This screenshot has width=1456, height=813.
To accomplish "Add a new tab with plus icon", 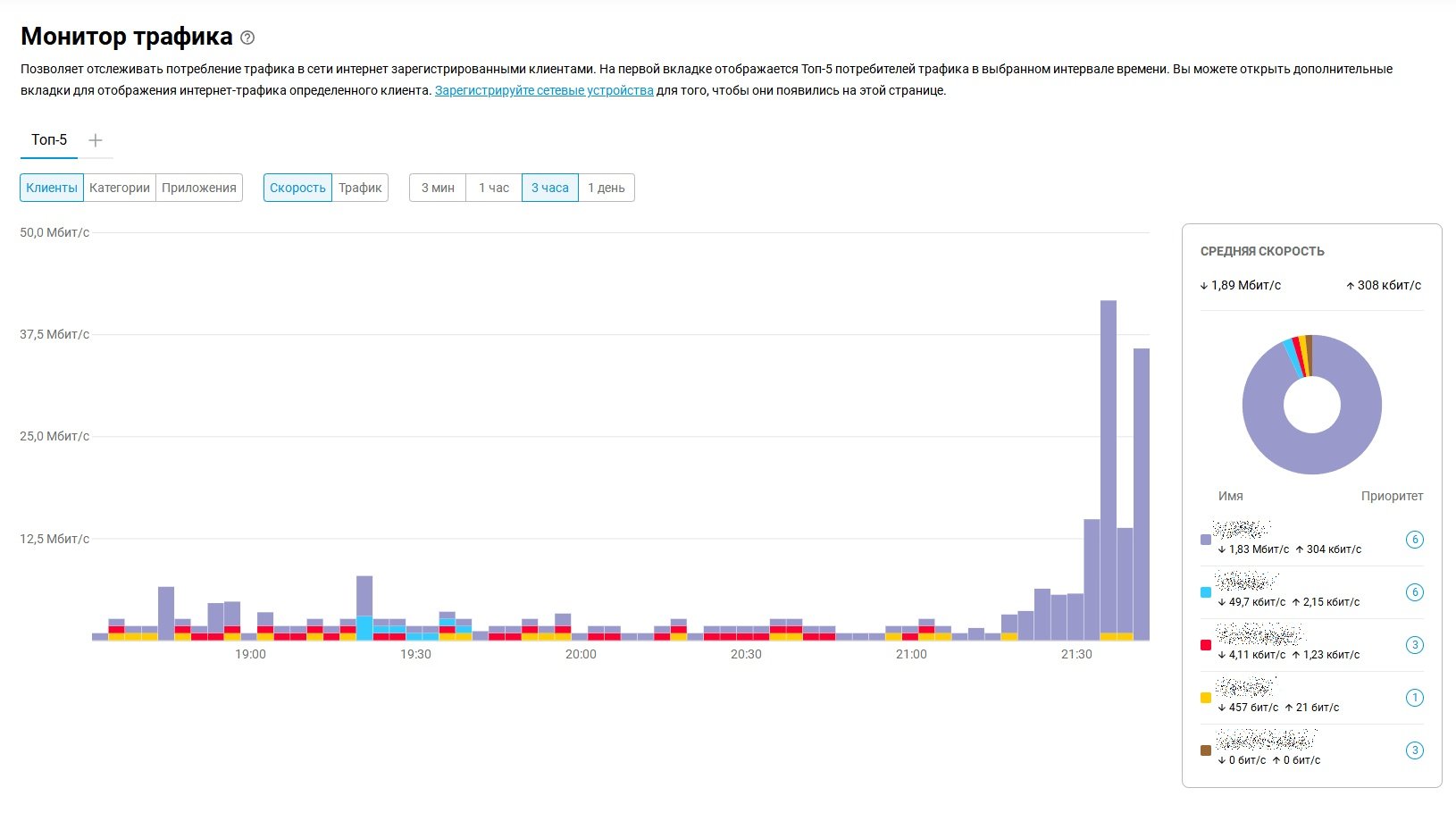I will click(x=96, y=140).
